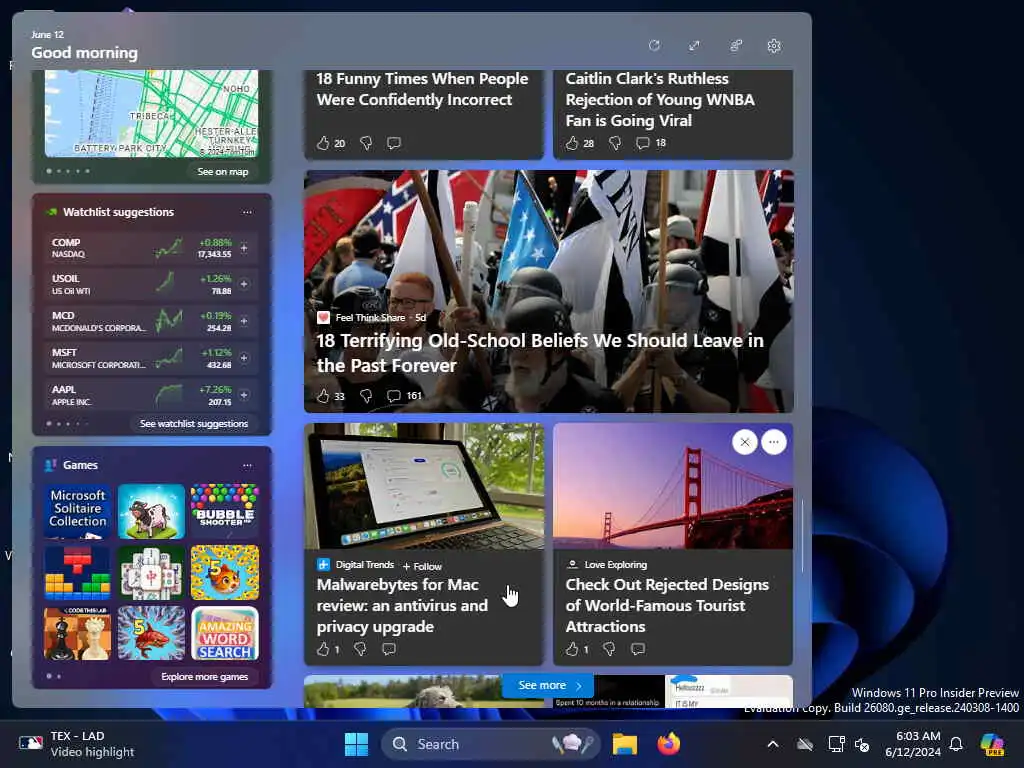1024x768 pixels.
Task: Open Copilot preview icon in taskbar
Action: (x=992, y=744)
